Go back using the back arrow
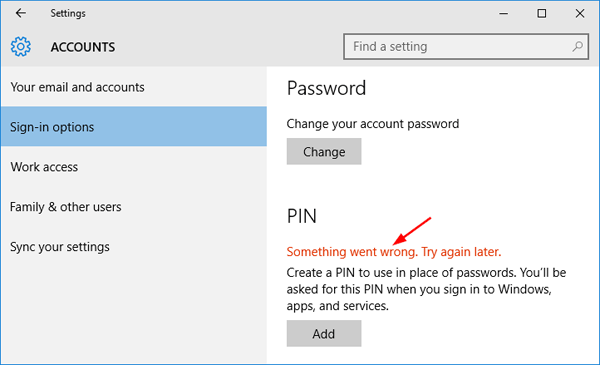The image size is (600, 365). 21,13
